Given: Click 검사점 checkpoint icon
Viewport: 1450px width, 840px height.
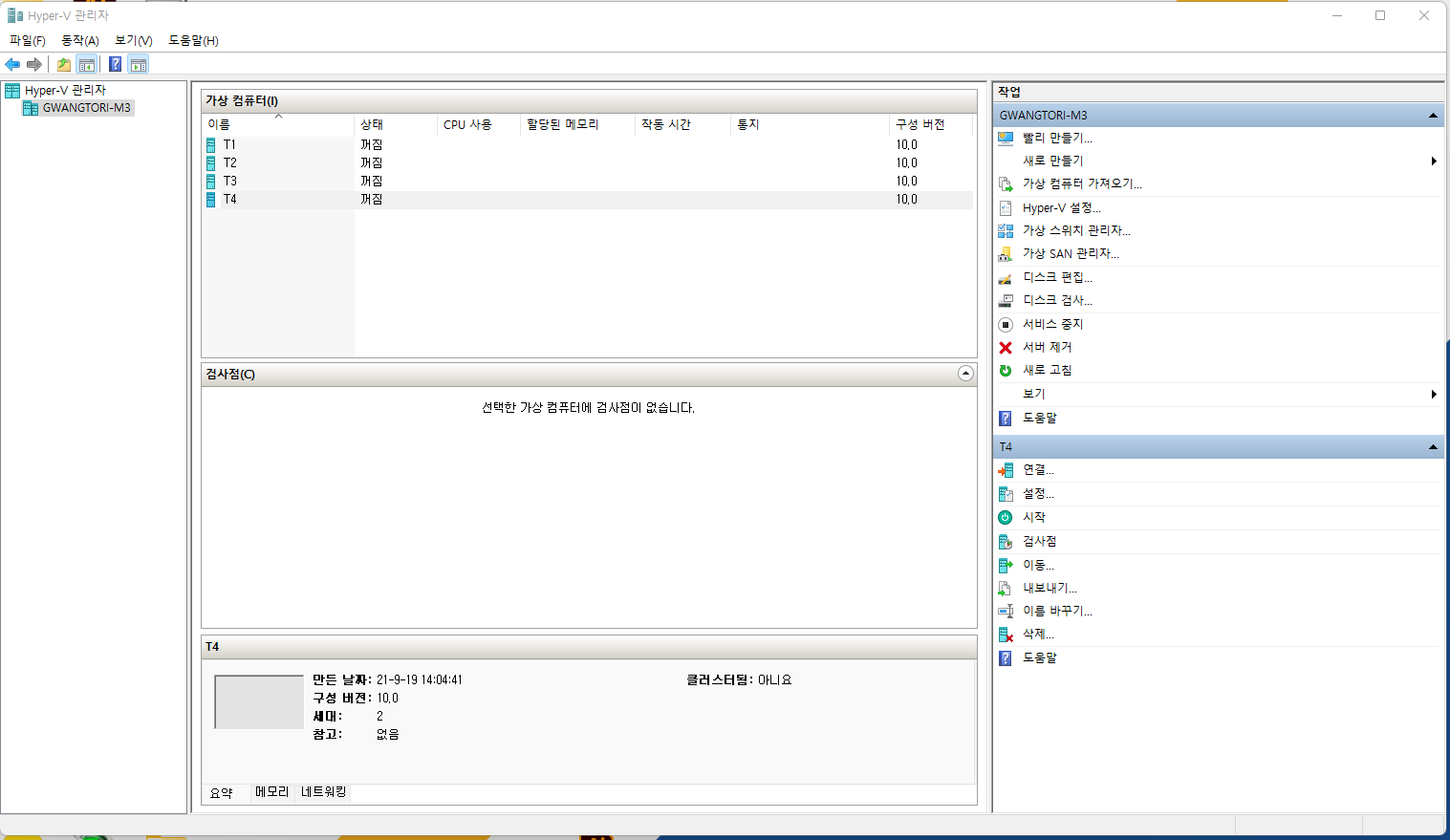Looking at the screenshot, I should pos(1006,542).
